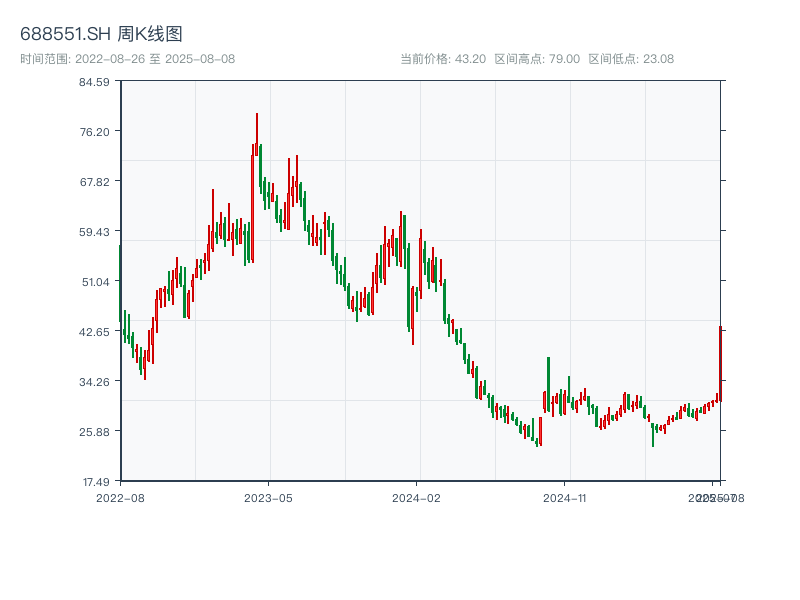The image size is (800, 600).
Task: Click the period low 区间低点: 23.08
Action: (631, 59)
